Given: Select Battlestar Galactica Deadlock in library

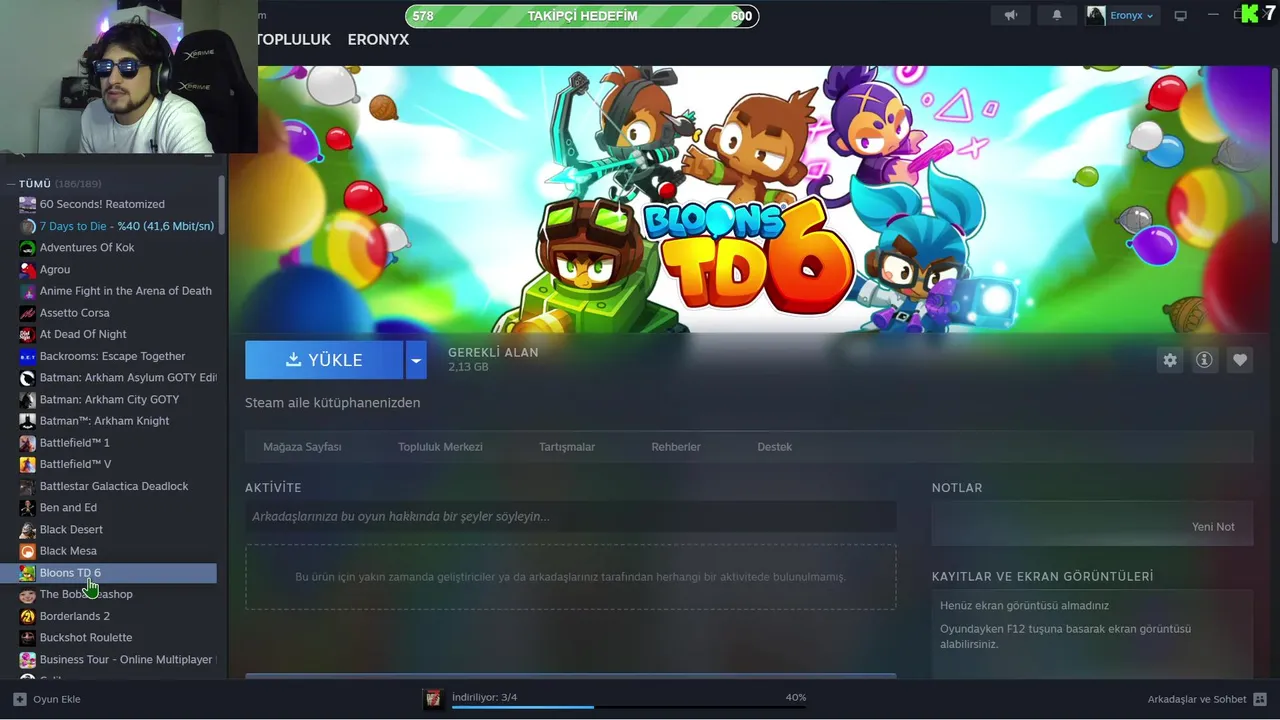Looking at the screenshot, I should tap(116, 486).
